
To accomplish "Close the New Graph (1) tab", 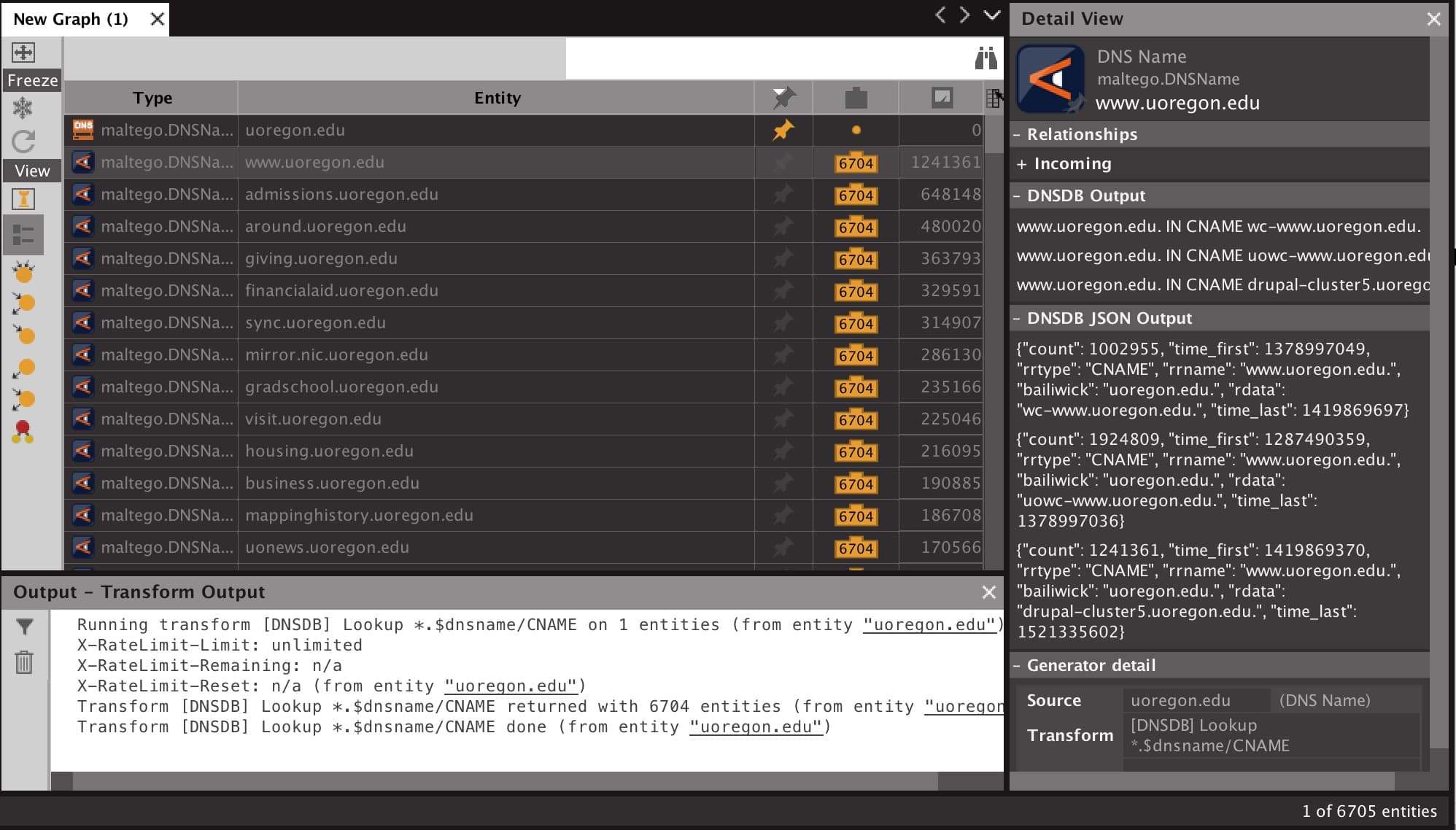I will [157, 19].
